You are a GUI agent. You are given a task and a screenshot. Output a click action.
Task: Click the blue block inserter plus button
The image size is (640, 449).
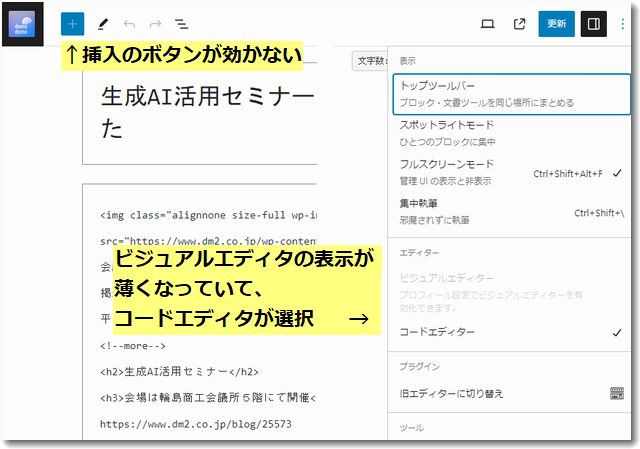pyautogui.click(x=72, y=24)
